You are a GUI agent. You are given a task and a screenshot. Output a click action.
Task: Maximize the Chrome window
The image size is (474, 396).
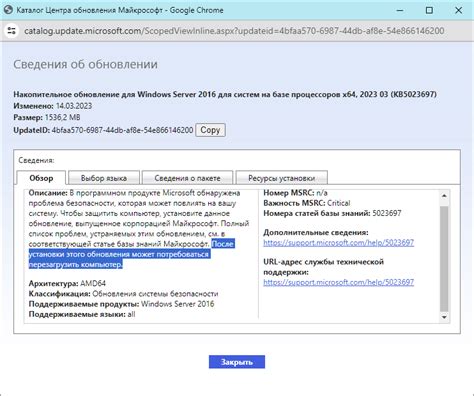(429, 10)
